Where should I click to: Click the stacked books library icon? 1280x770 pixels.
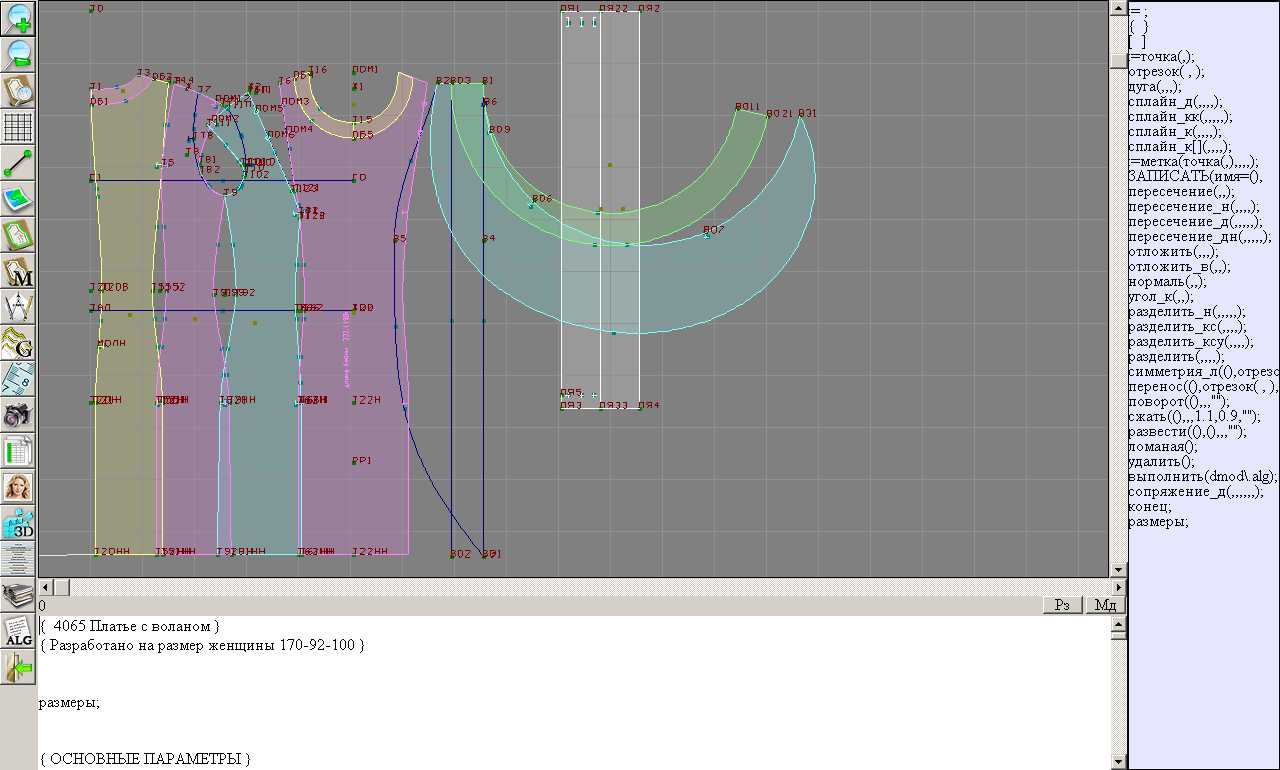pyautogui.click(x=19, y=595)
